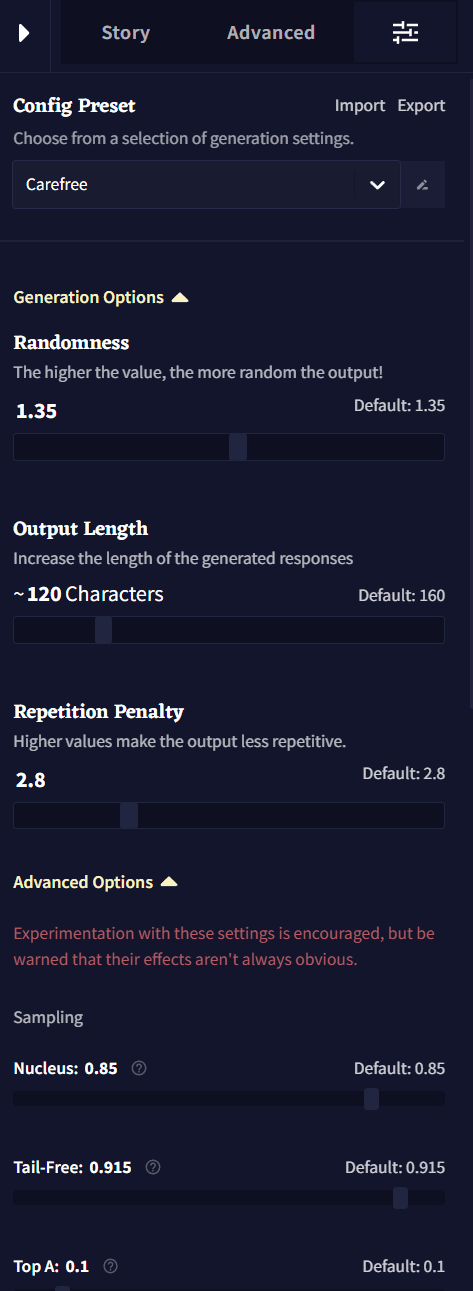Switch to the Story tab
473x1291 pixels.
(x=125, y=33)
